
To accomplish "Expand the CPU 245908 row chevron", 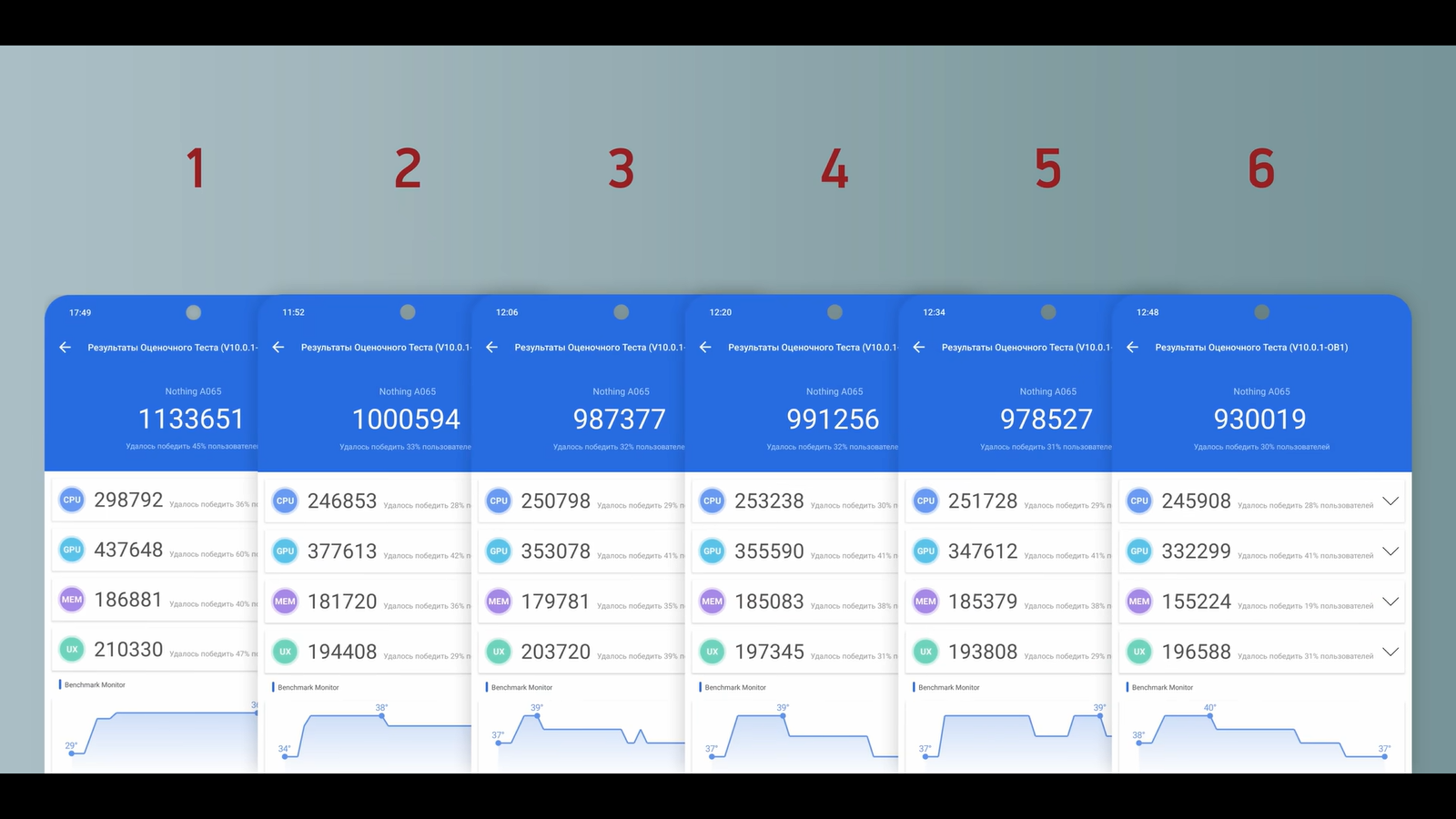I will (1390, 500).
